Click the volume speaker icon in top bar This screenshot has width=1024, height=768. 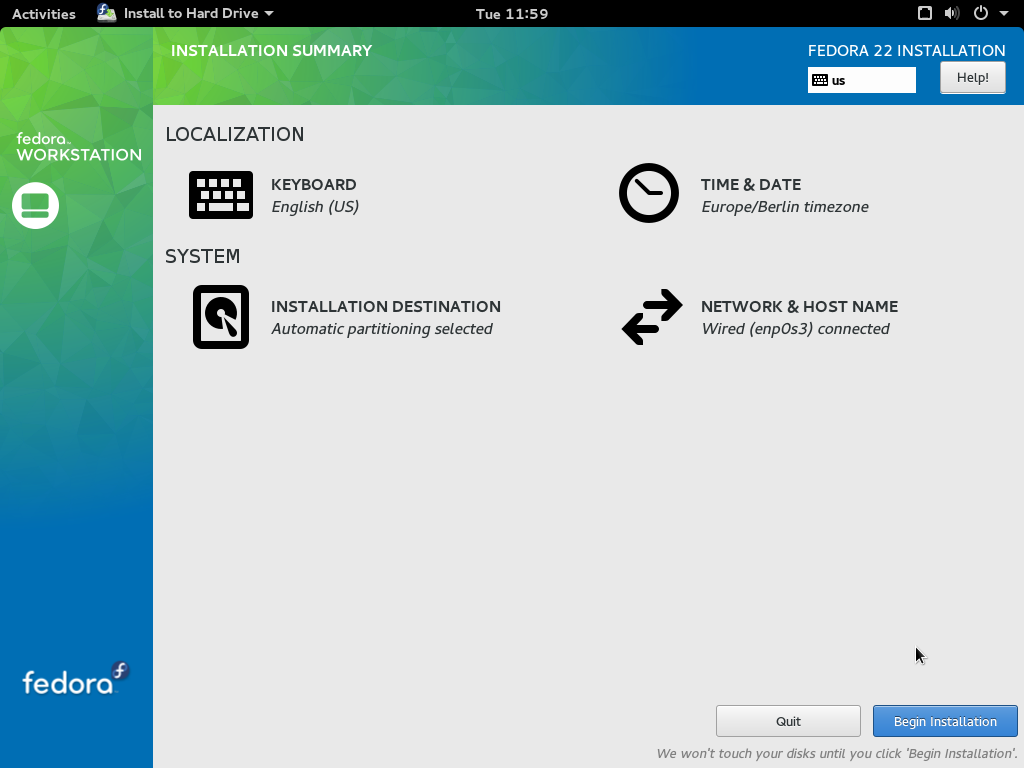(x=951, y=14)
